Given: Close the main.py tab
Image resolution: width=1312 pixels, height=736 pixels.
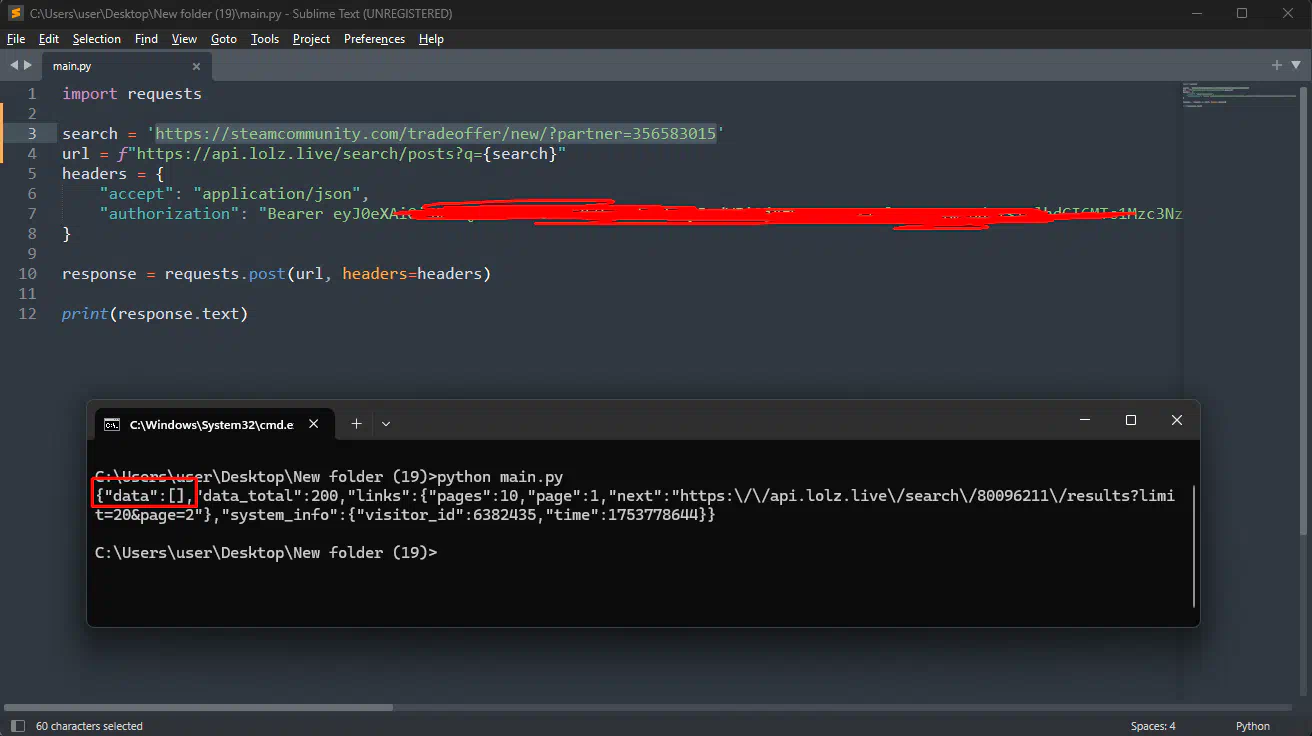Looking at the screenshot, I should 196,66.
